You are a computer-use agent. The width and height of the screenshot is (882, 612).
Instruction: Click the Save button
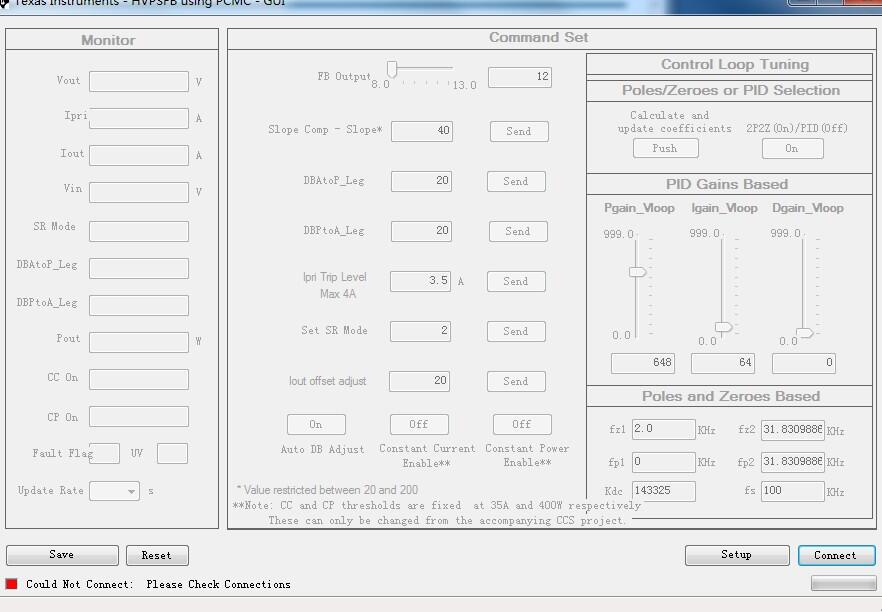[x=62, y=555]
